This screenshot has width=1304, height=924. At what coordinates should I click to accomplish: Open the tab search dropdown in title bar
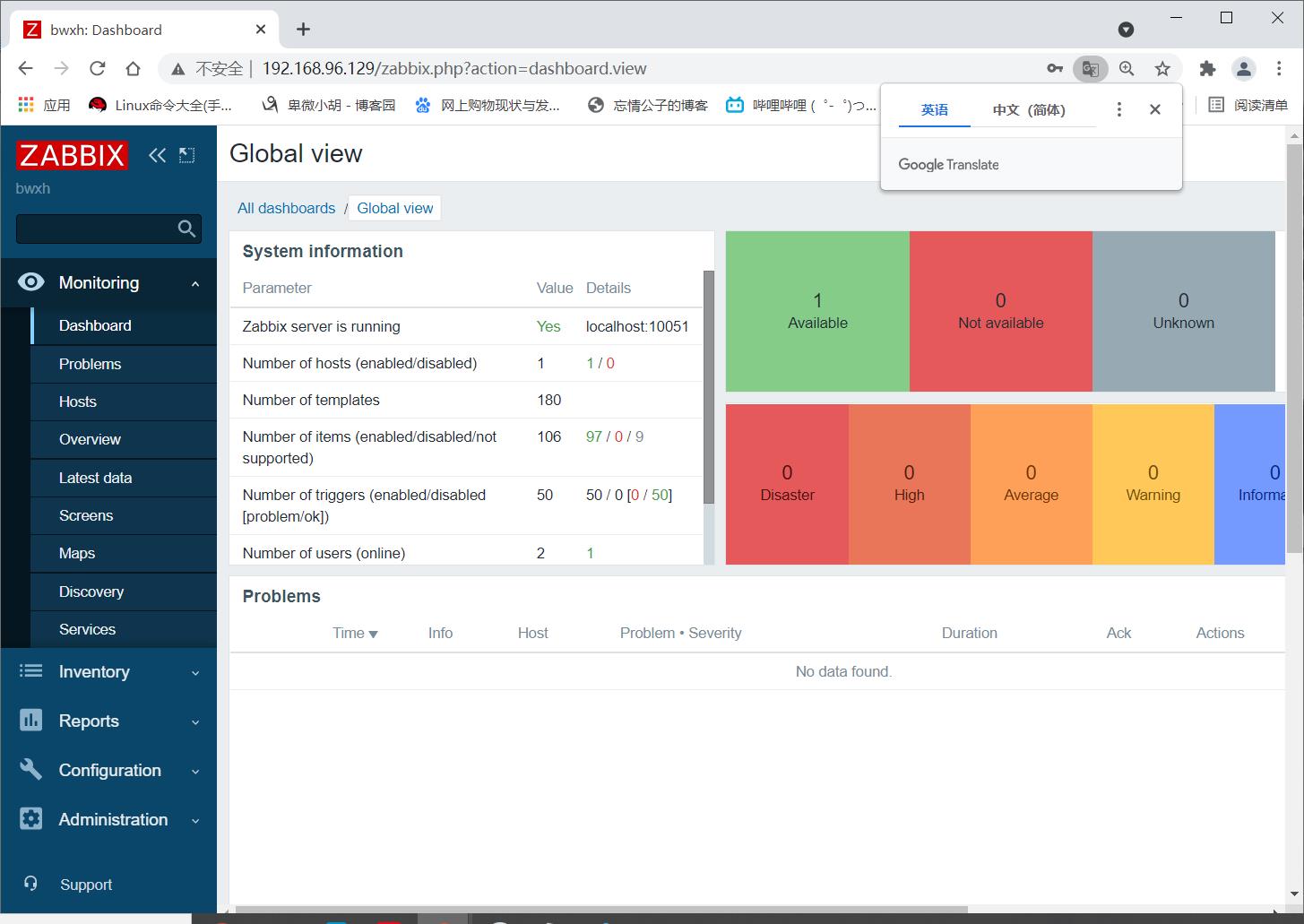1127,30
